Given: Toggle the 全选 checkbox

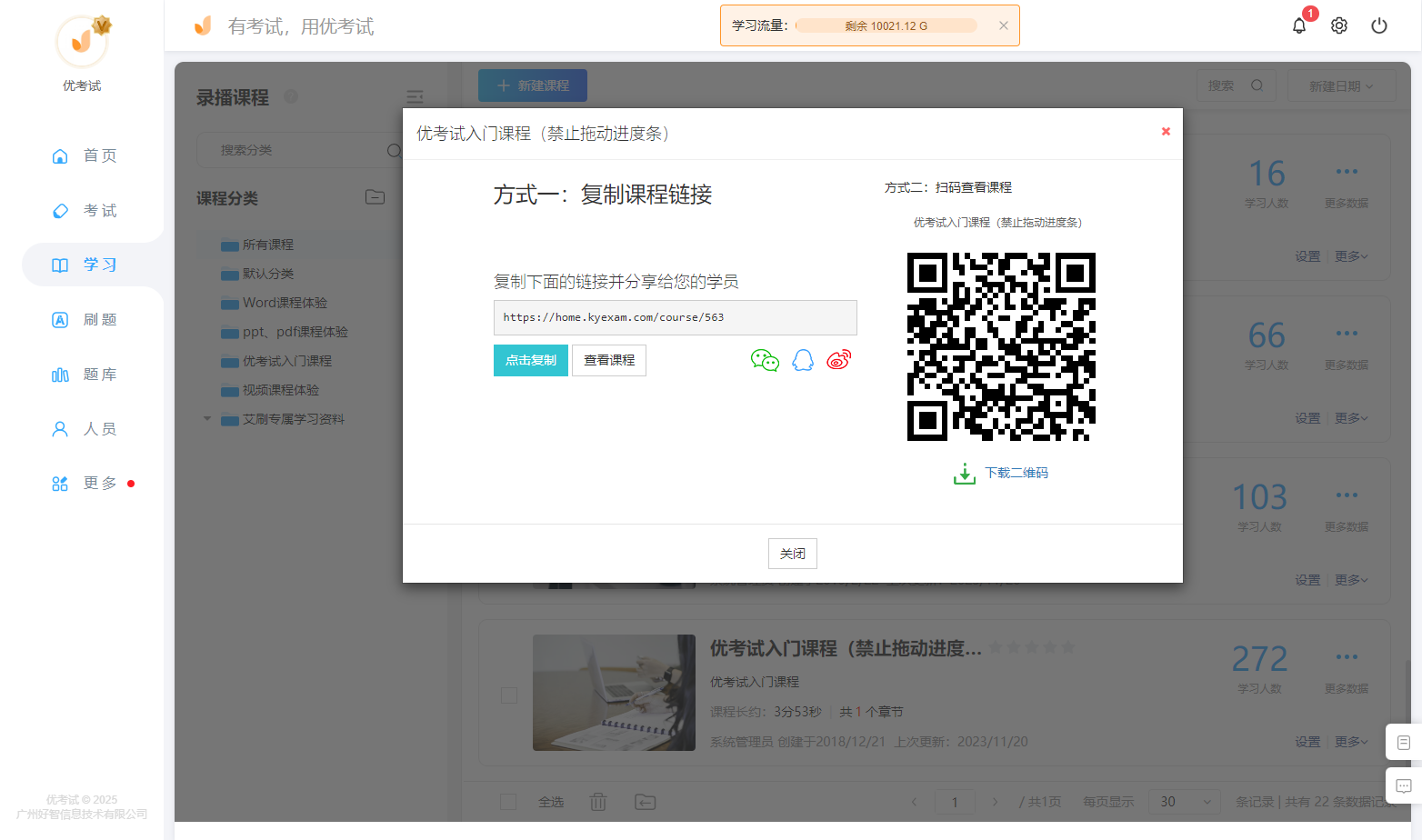Looking at the screenshot, I should [x=508, y=802].
